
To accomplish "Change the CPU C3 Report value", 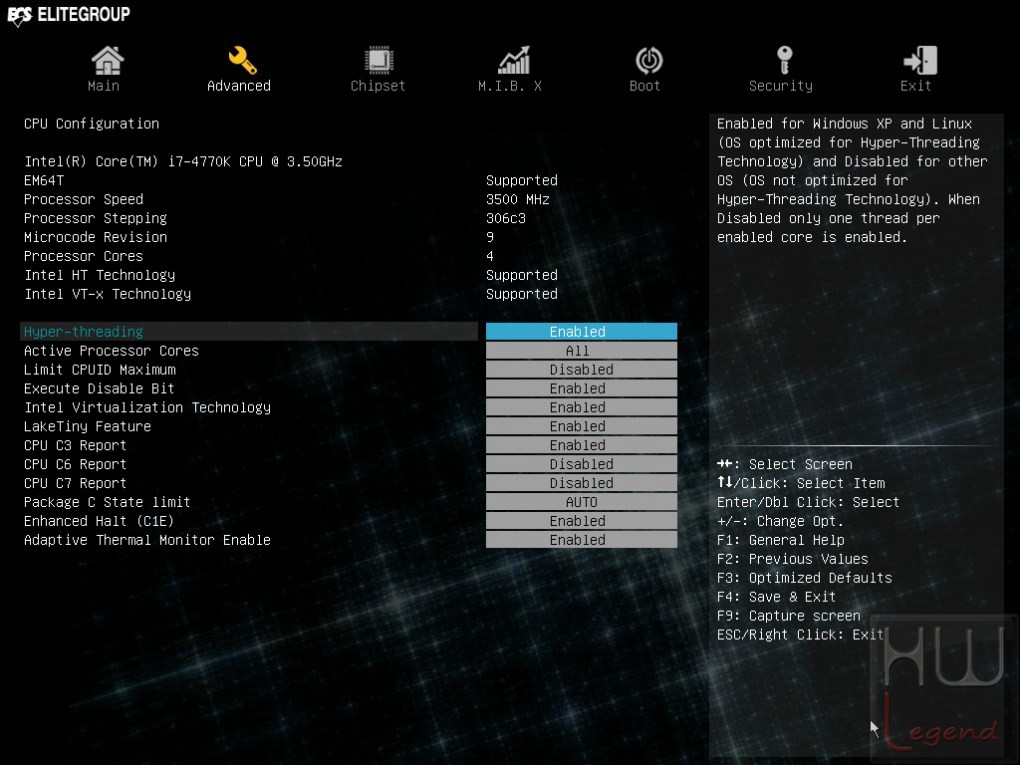I will [581, 445].
